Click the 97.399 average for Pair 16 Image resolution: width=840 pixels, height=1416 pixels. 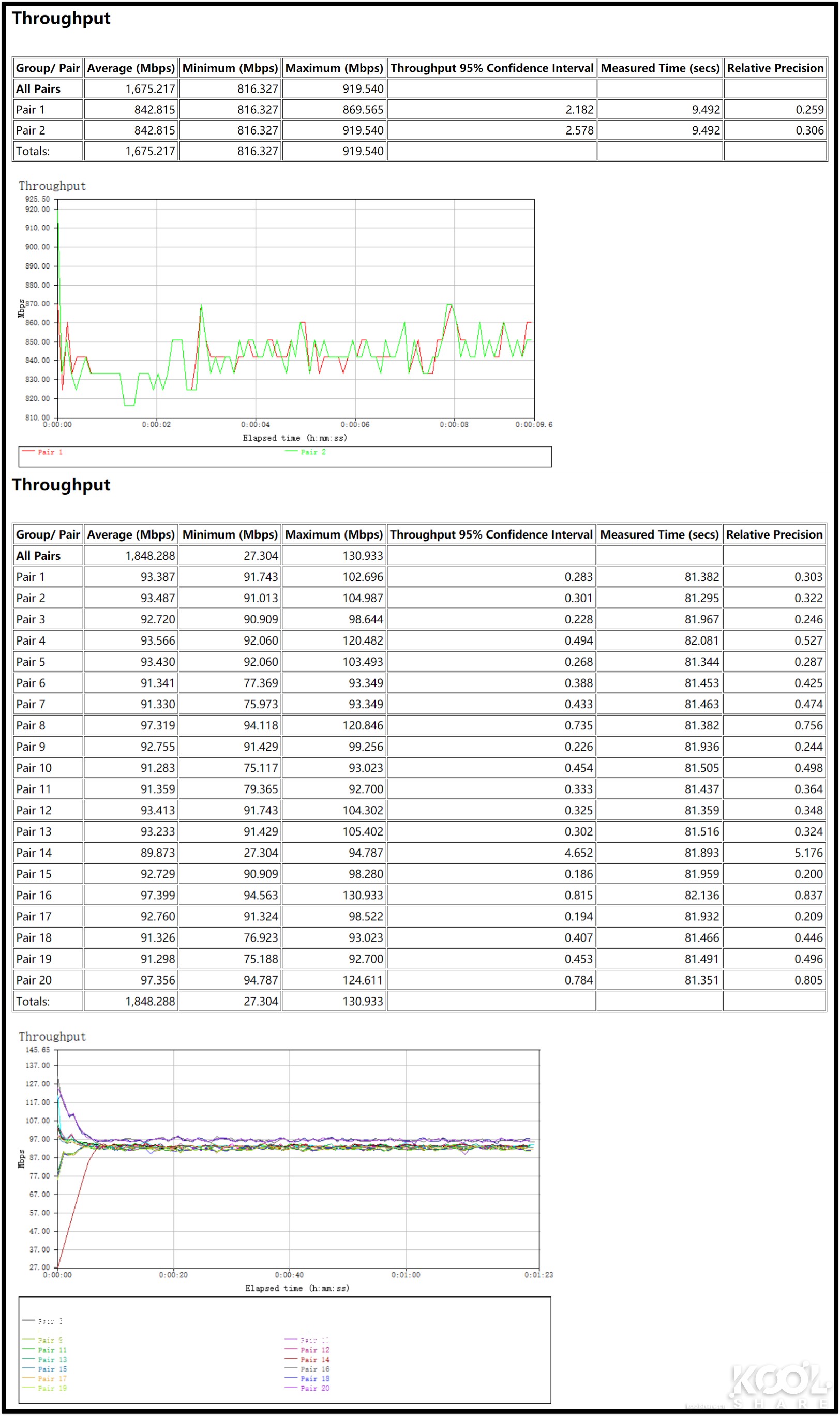tap(158, 896)
